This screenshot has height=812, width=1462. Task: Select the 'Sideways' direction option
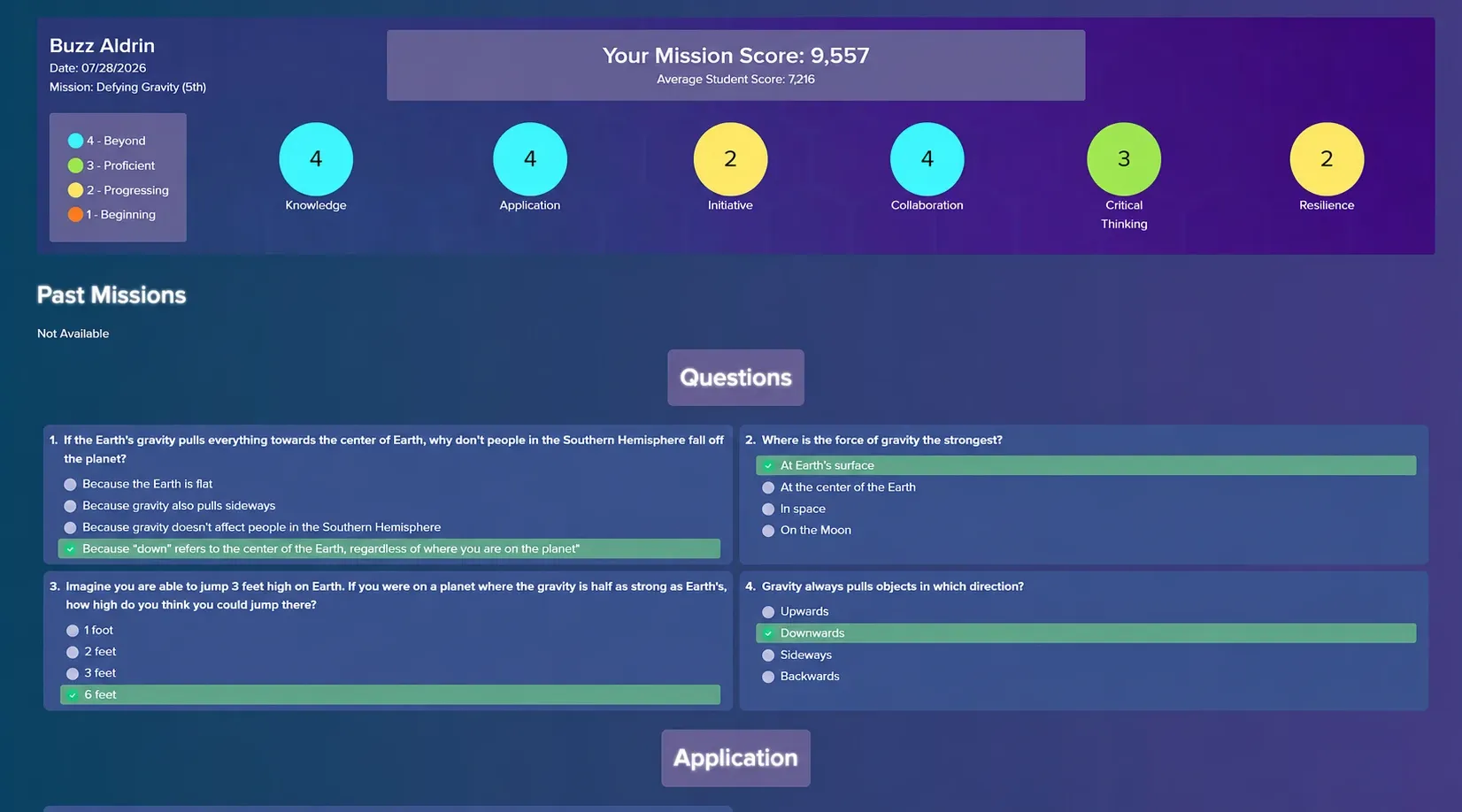point(768,655)
